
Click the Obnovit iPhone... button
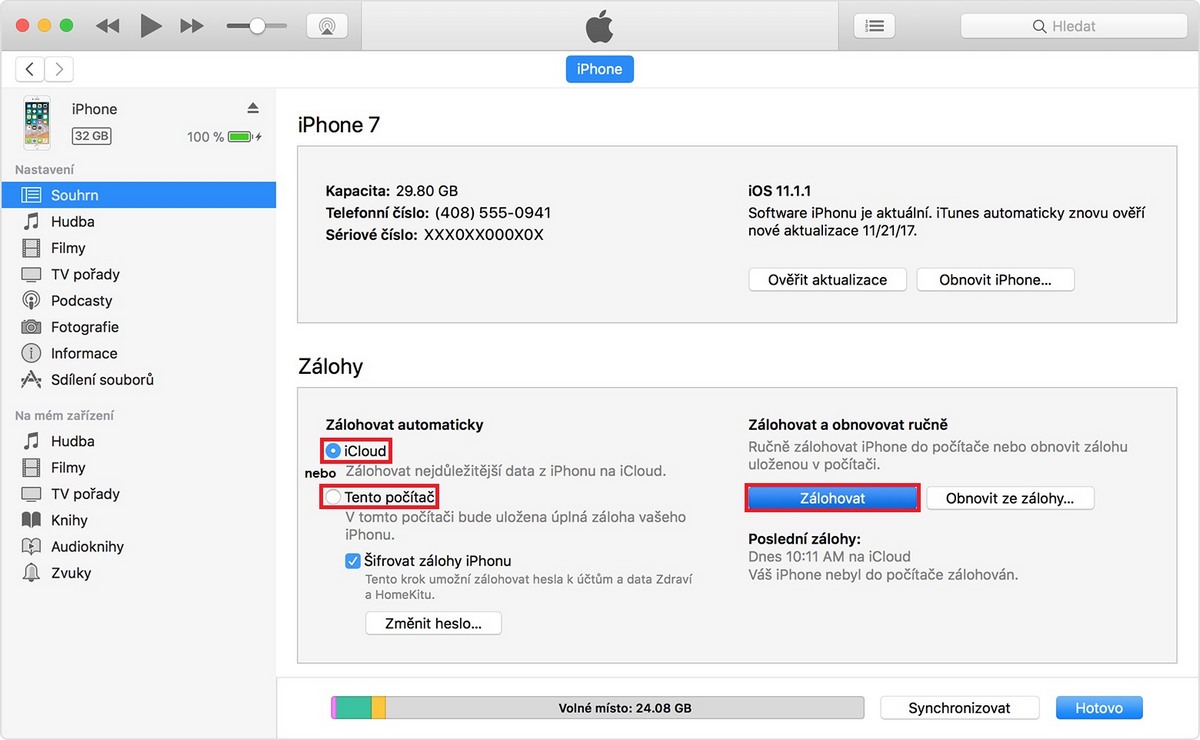(995, 280)
